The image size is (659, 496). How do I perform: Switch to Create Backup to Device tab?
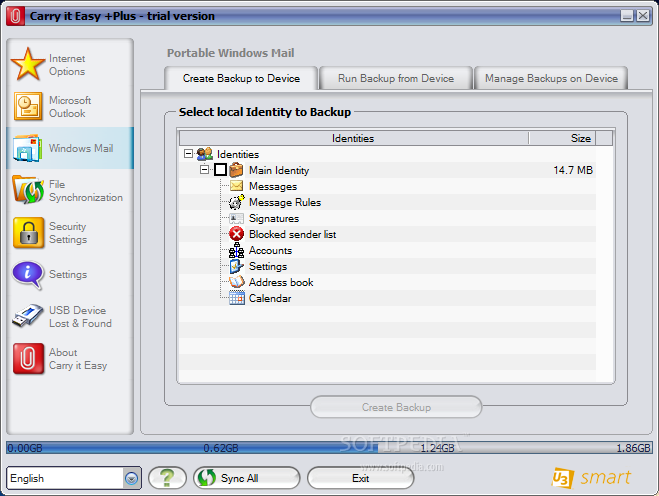point(241,78)
